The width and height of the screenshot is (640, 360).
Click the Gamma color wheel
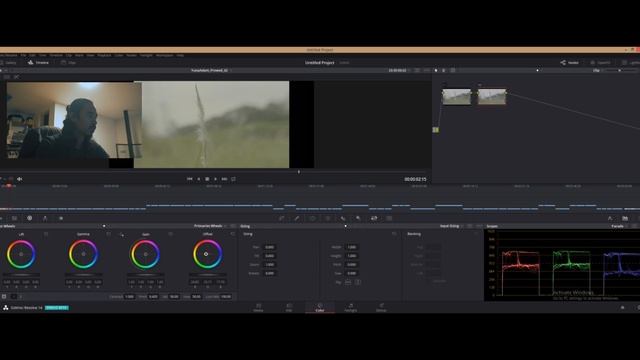(x=83, y=254)
